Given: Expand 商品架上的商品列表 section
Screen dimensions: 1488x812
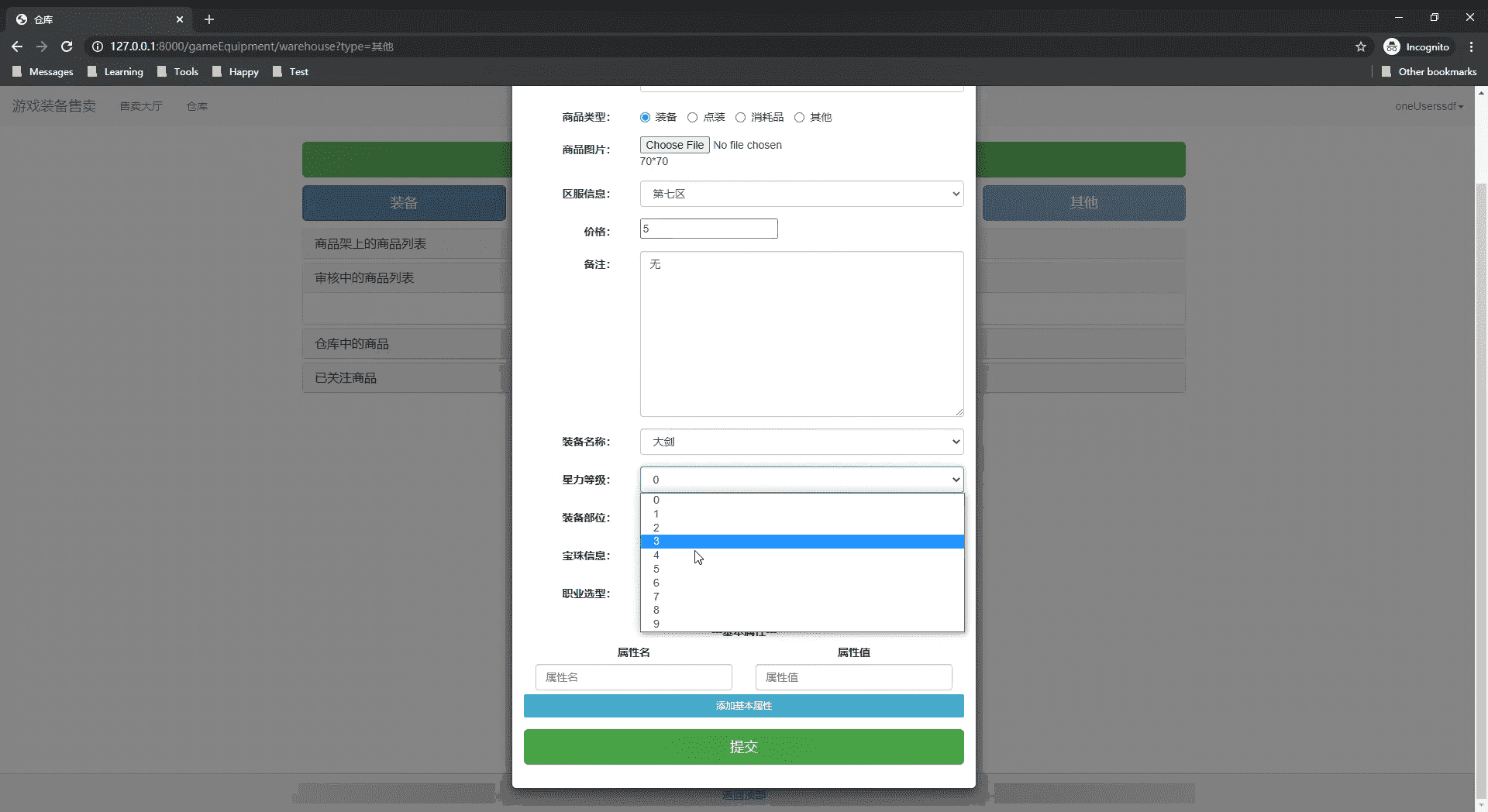Looking at the screenshot, I should (370, 244).
